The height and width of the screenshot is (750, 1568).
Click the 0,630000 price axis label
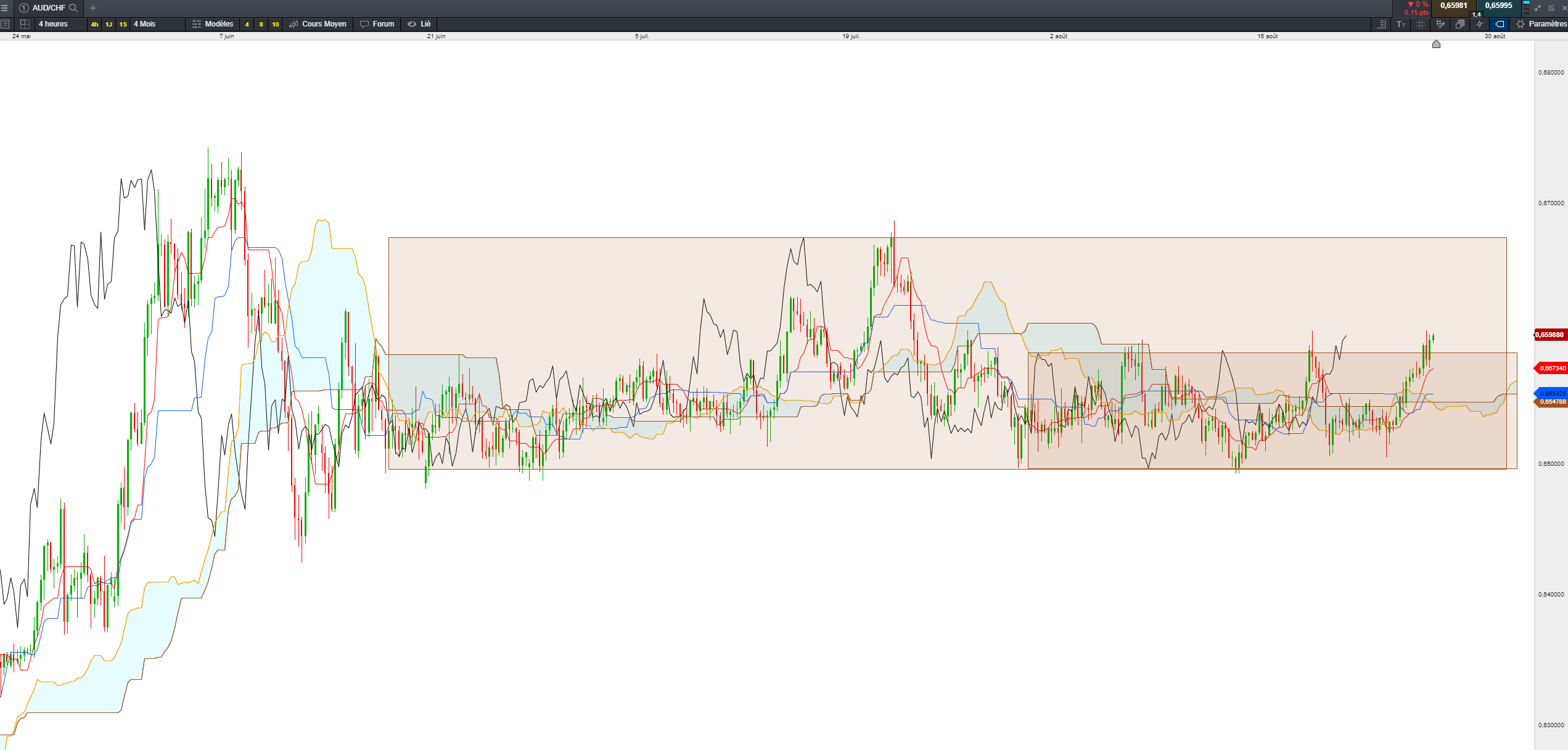click(x=1551, y=725)
